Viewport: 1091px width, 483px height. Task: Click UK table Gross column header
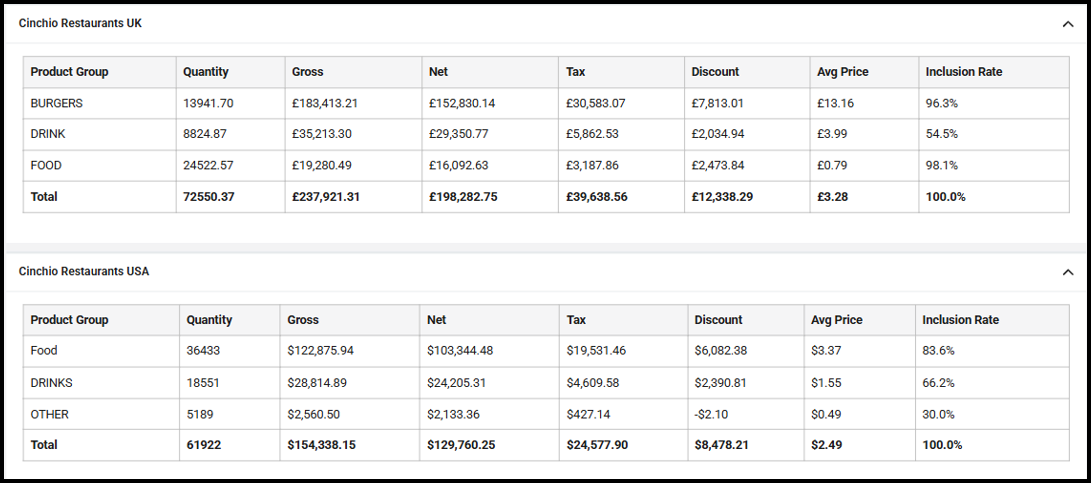click(308, 72)
